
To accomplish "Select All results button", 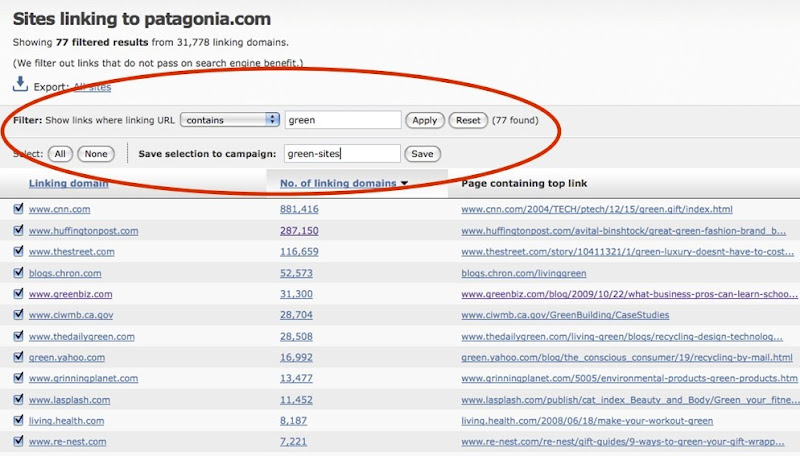I will coord(60,154).
